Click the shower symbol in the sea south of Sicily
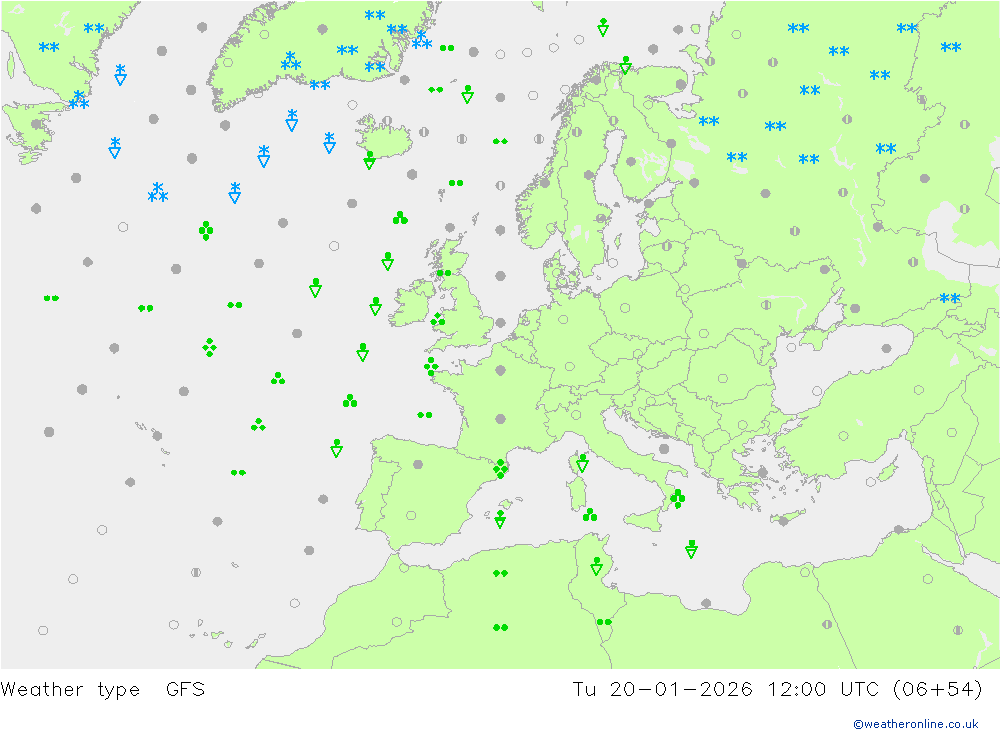This screenshot has width=1000, height=733. pos(691,549)
